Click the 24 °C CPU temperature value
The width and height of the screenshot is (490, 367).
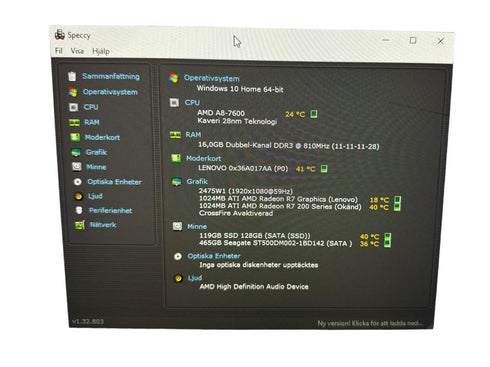[295, 114]
